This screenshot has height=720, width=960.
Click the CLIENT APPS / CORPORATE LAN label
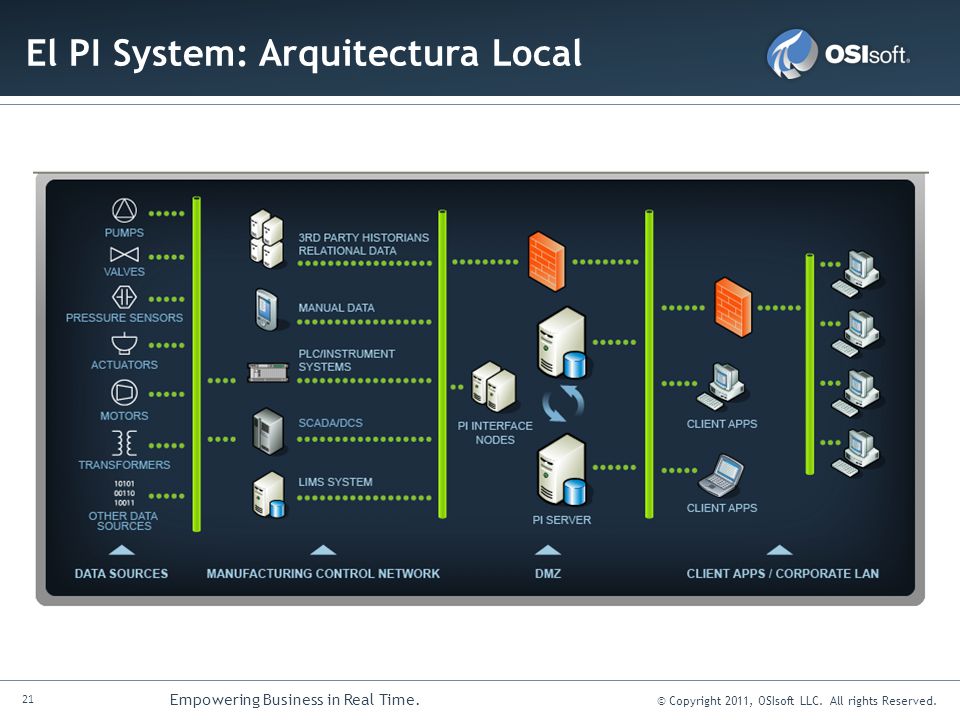click(782, 574)
